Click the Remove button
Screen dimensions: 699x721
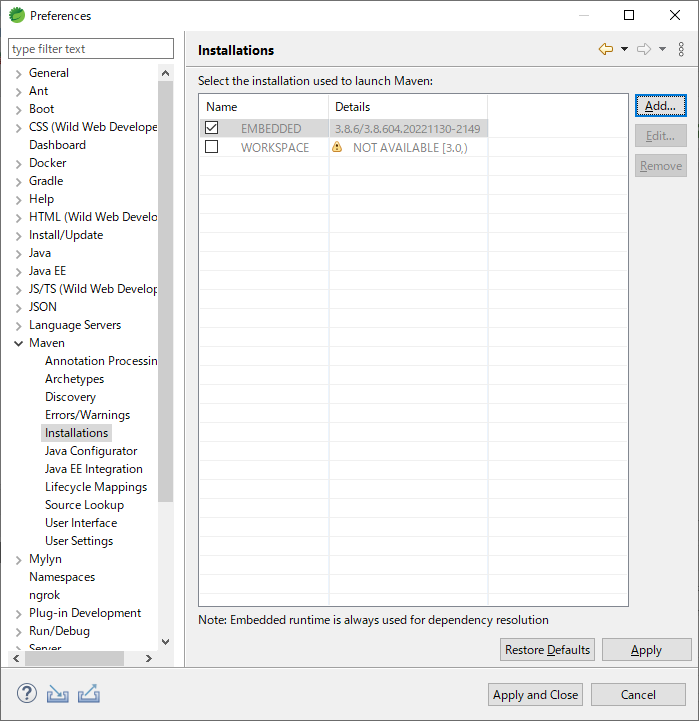click(660, 166)
